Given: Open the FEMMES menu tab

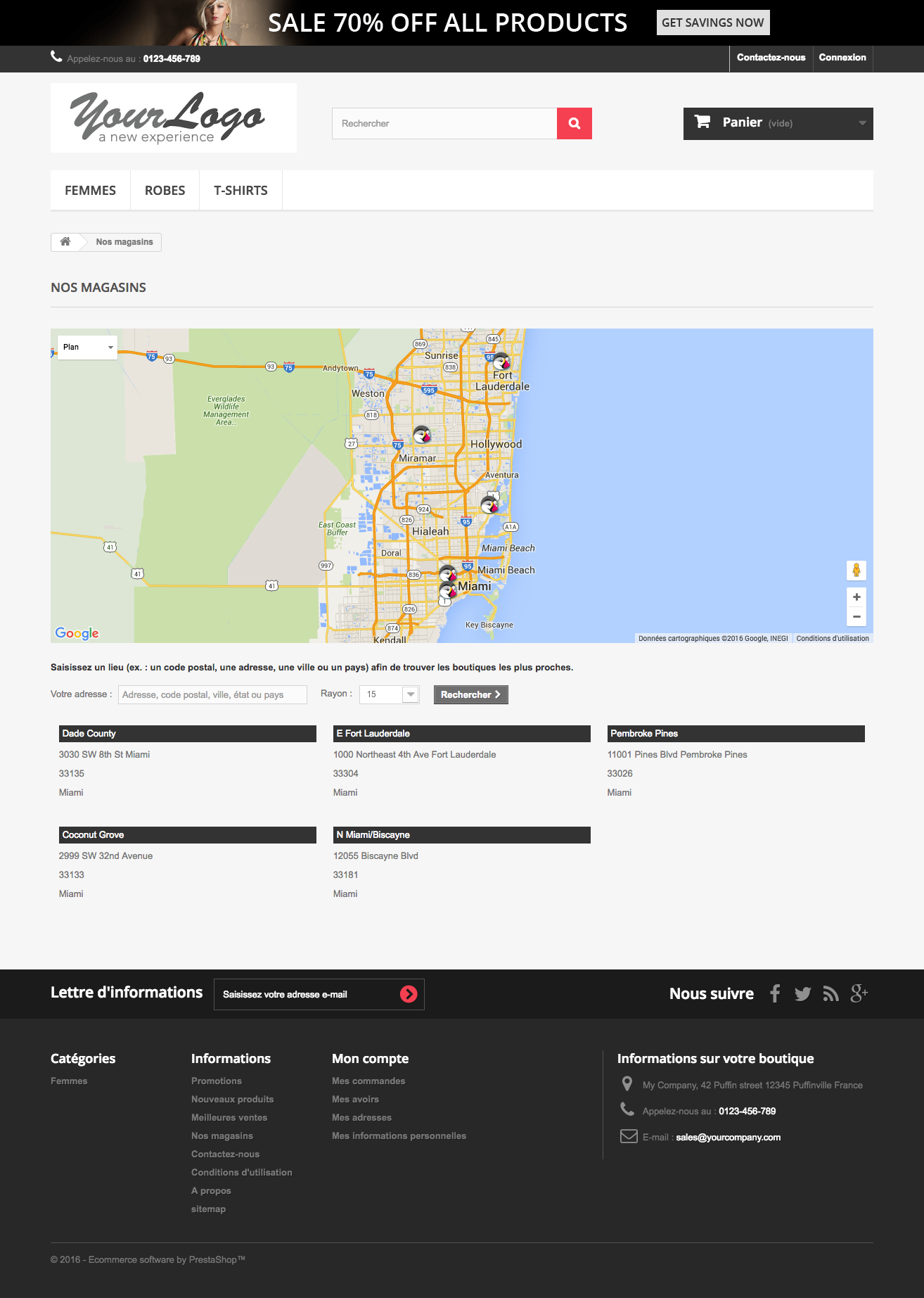Looking at the screenshot, I should point(90,190).
